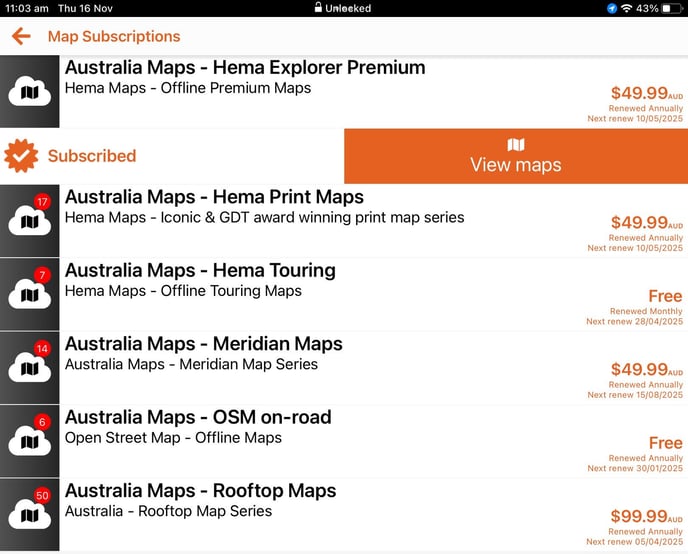Tap Next renew 30/01/2025 text
The height and width of the screenshot is (554, 688).
pos(635,468)
